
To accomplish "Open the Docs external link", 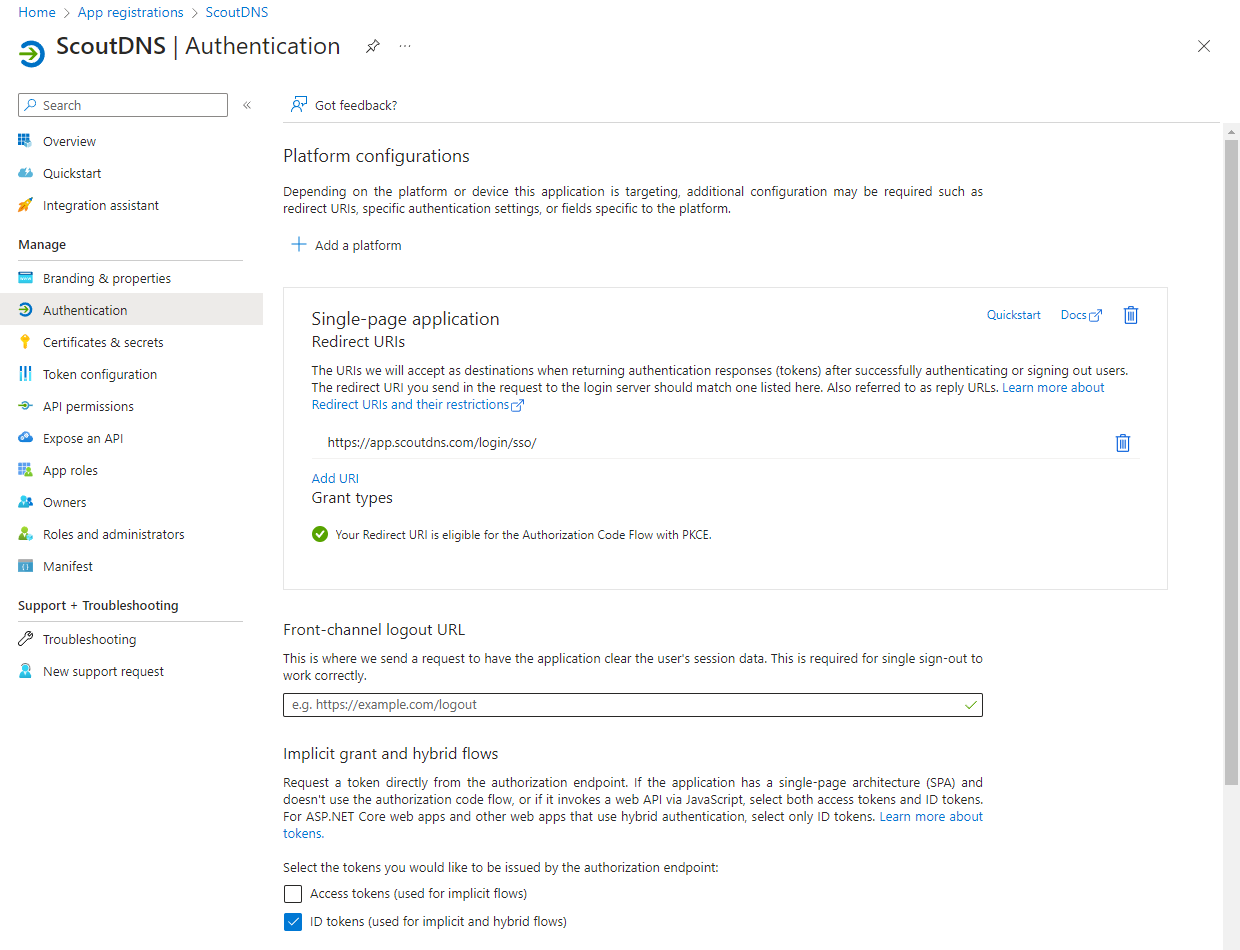I will [x=1081, y=315].
